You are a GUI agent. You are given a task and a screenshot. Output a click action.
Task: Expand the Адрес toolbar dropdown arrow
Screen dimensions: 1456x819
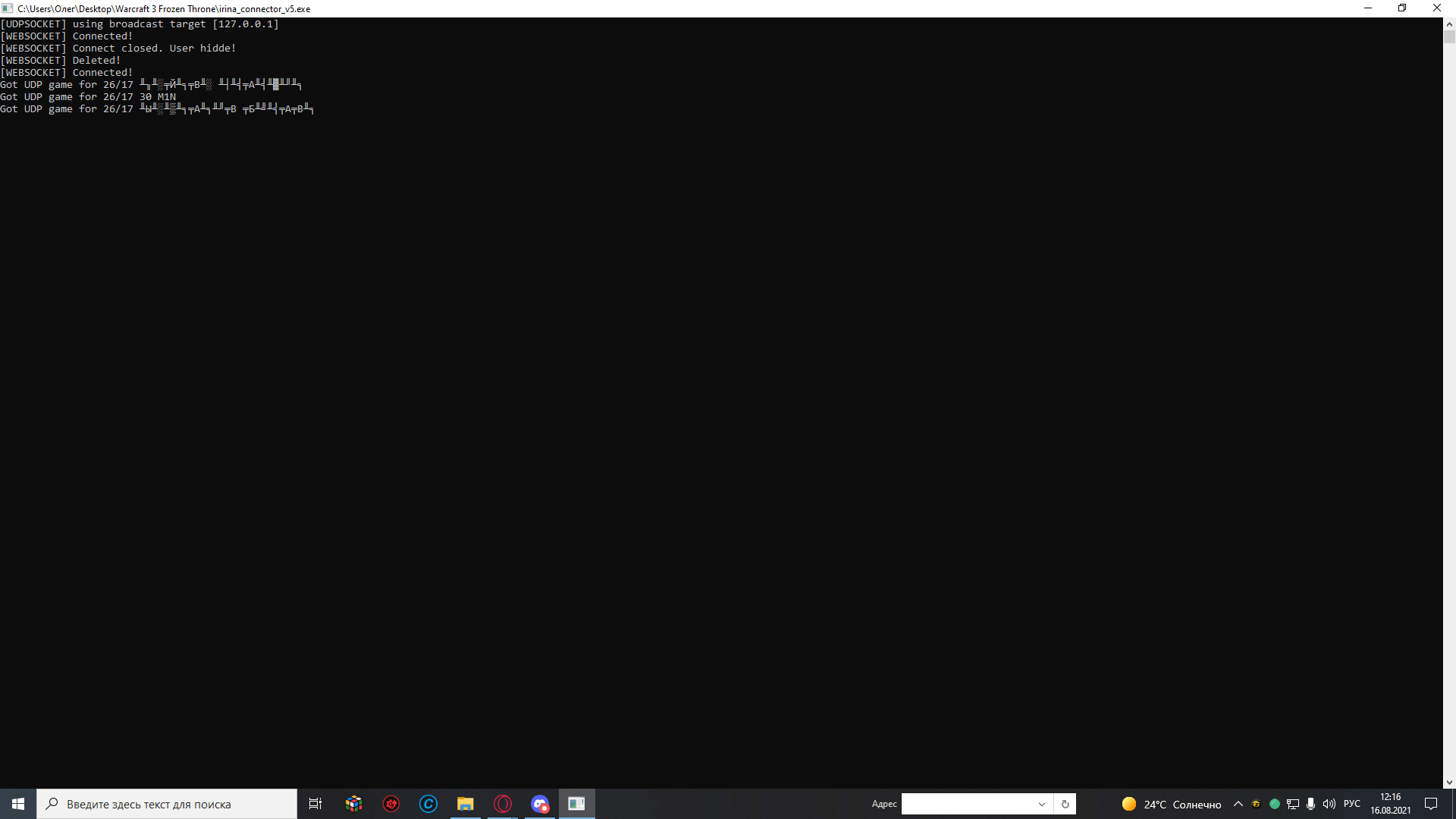[x=1042, y=804]
